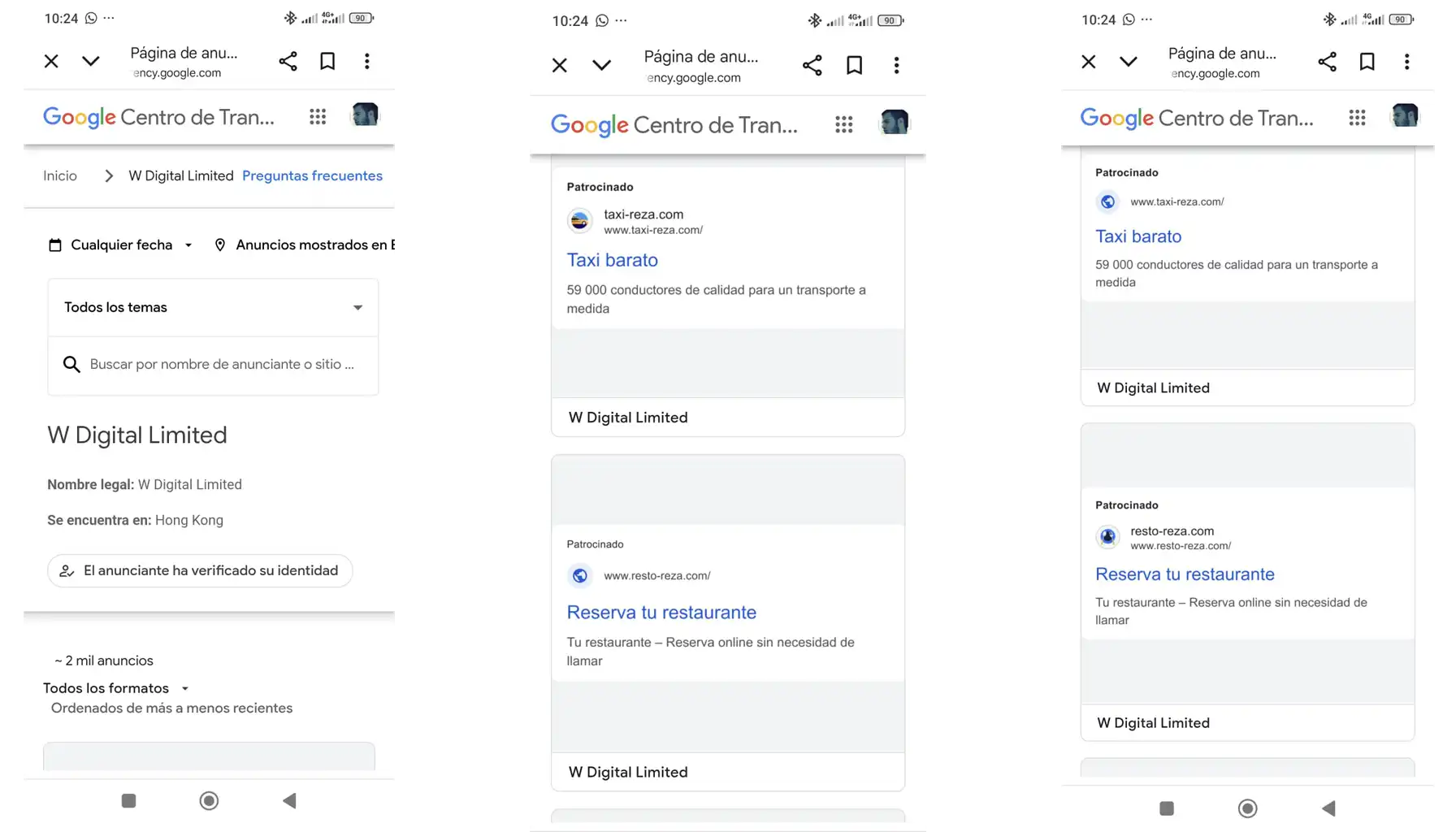This screenshot has height=832, width=1456.
Task: Tap the profile avatar in the middle screen
Action: [x=895, y=123]
